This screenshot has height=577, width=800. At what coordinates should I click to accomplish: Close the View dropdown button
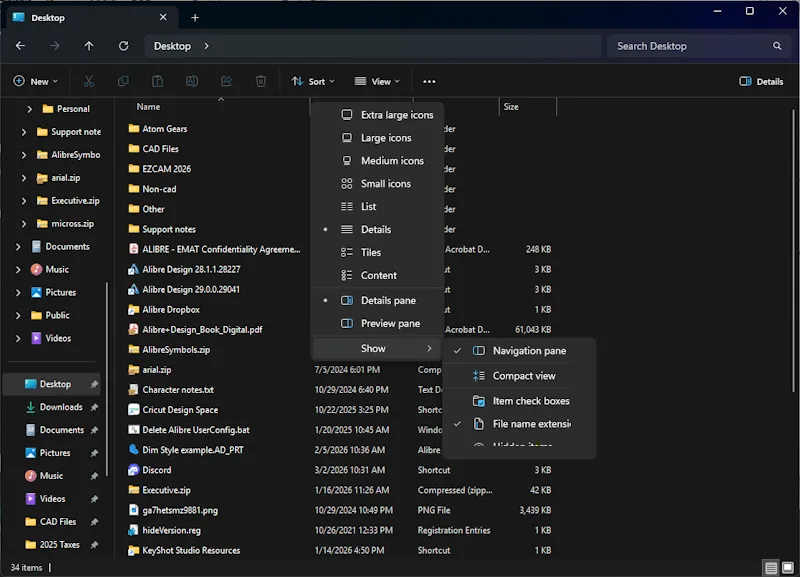click(377, 82)
